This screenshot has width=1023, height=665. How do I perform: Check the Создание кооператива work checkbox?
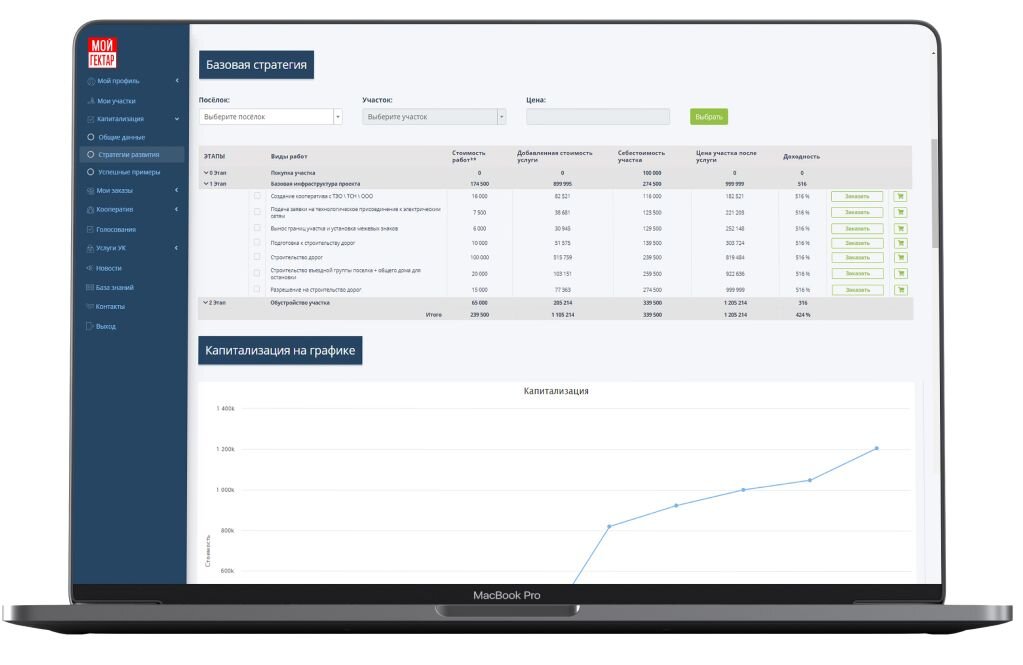tap(257, 196)
